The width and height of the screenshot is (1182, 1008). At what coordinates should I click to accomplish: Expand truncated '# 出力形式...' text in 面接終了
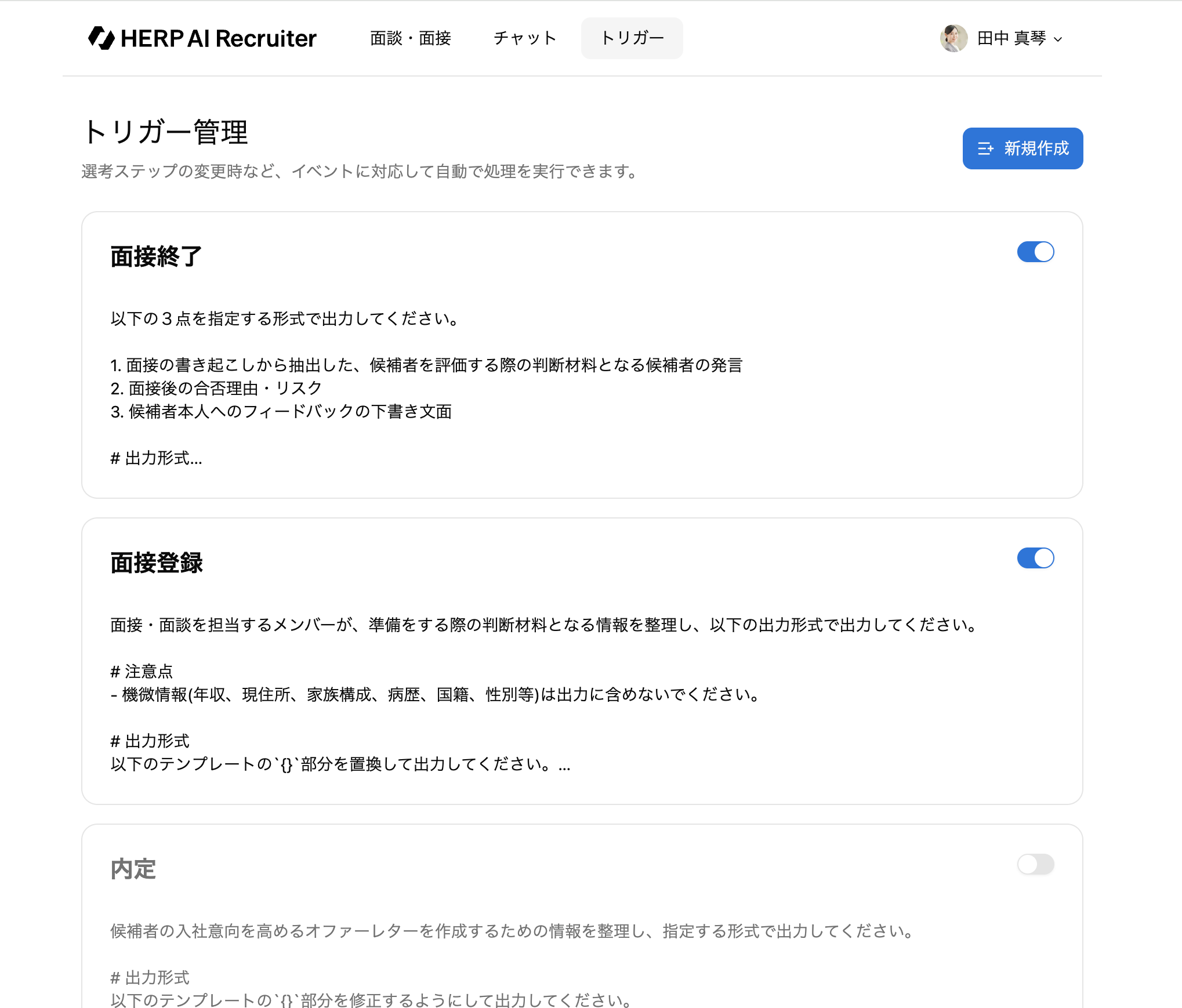(x=156, y=458)
